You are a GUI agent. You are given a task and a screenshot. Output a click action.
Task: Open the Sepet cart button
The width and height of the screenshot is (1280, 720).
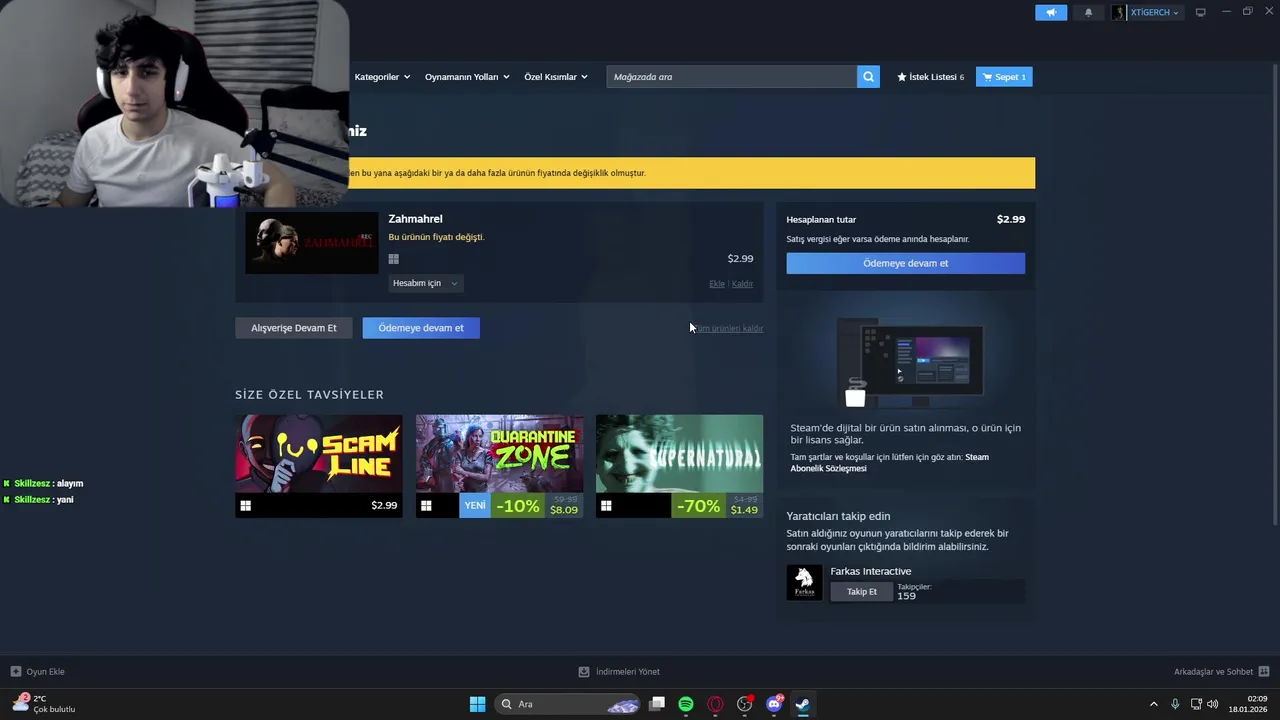(1004, 77)
